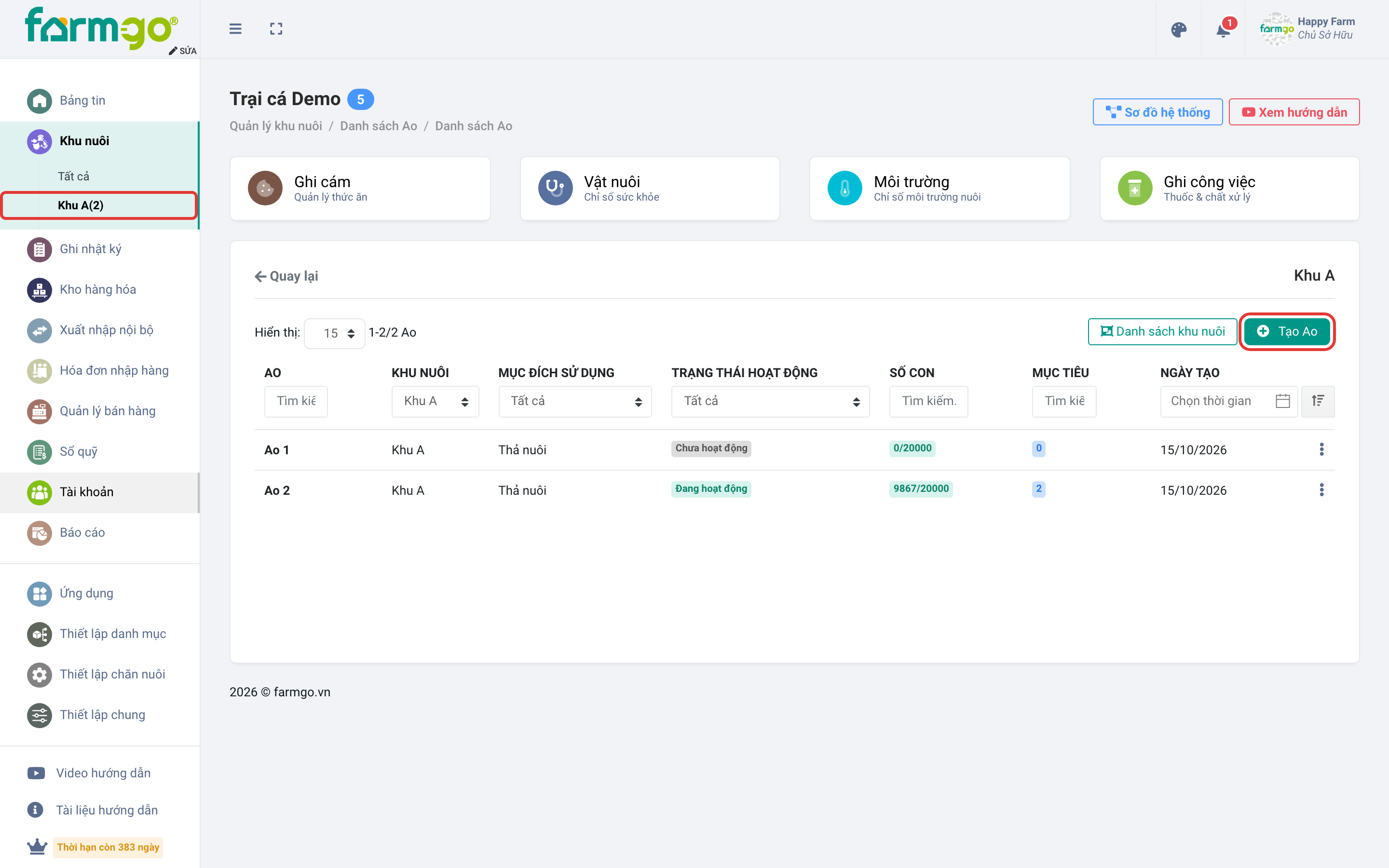Click the Bảng tin home icon
Image resolution: width=1389 pixels, height=868 pixels.
coord(40,100)
